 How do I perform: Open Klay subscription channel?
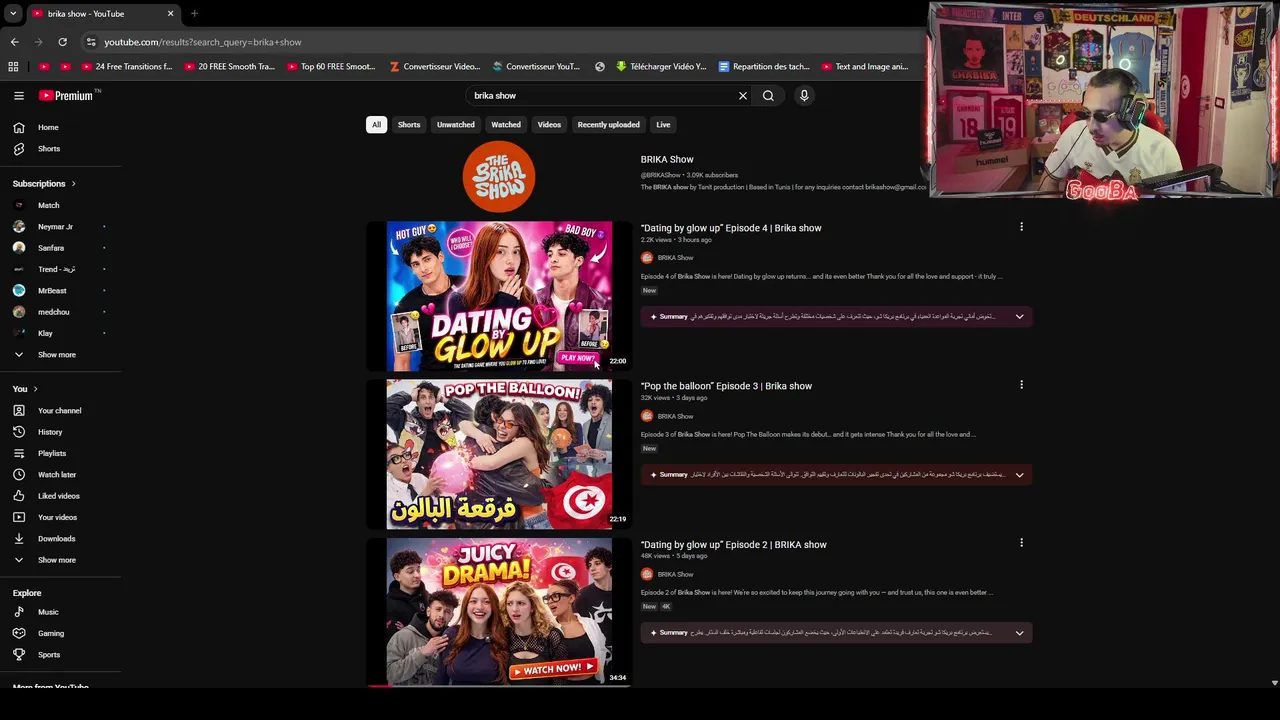[x=45, y=333]
